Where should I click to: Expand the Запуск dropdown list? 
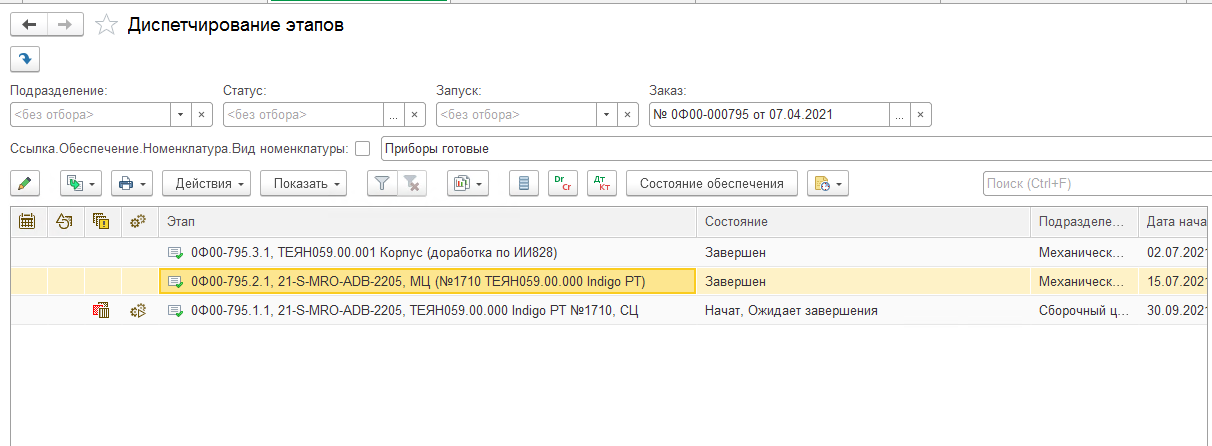(606, 115)
